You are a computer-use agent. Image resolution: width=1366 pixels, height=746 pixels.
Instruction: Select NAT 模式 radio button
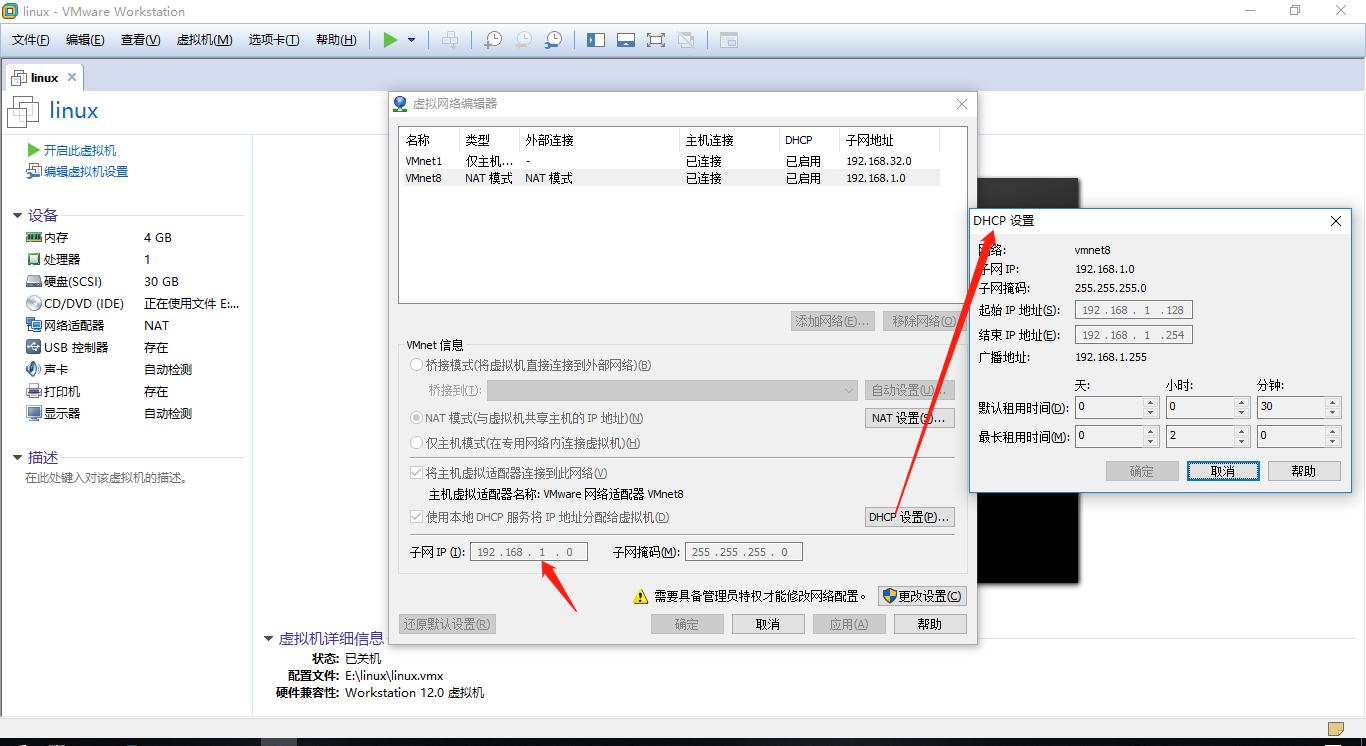[x=416, y=418]
